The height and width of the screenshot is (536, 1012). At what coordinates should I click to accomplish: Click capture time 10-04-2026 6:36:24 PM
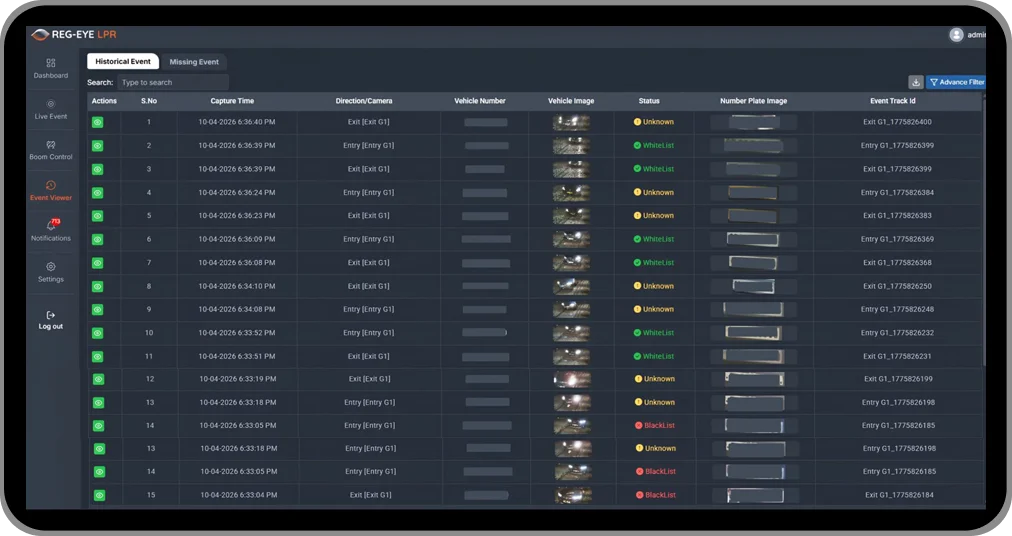(x=236, y=192)
